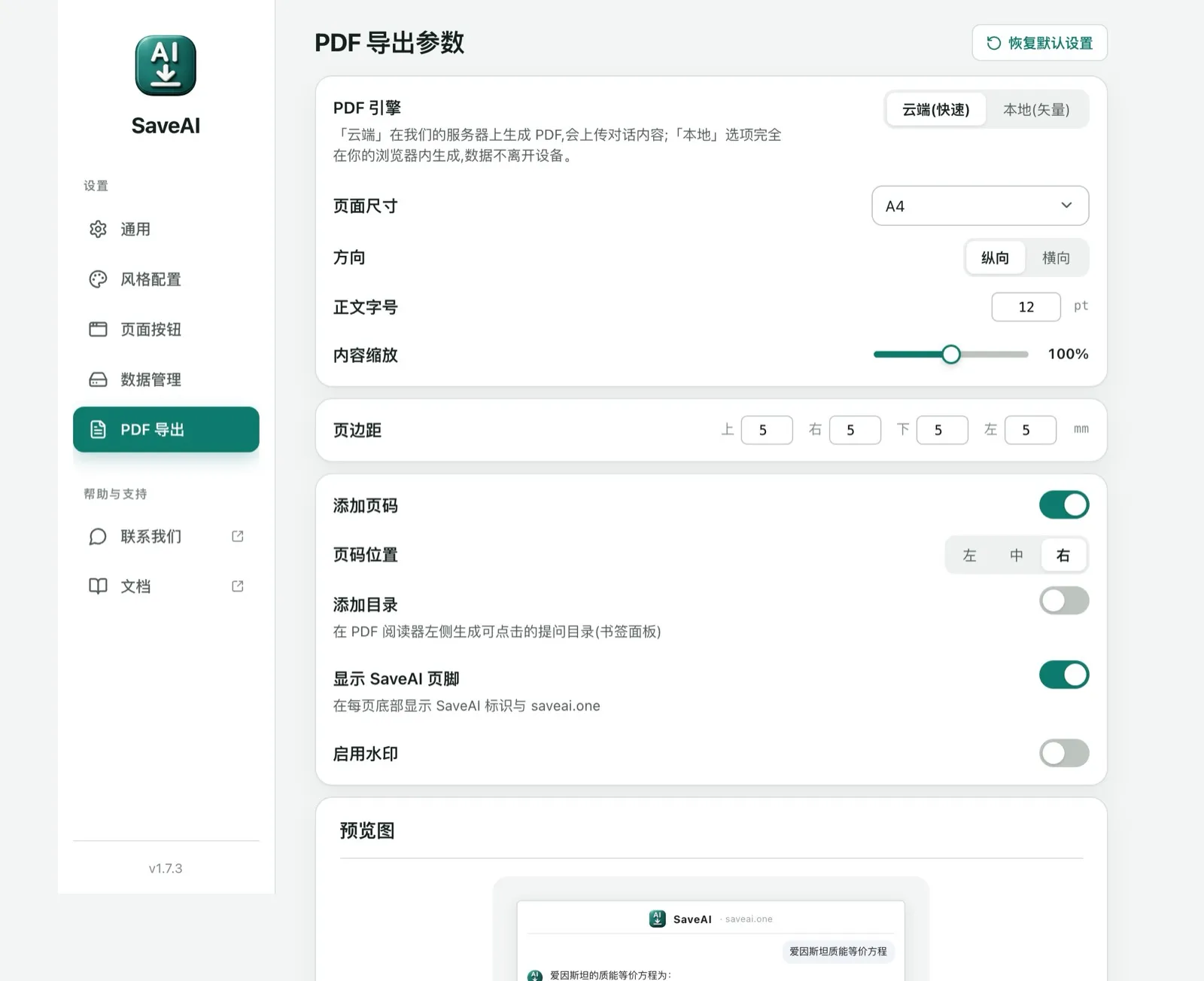
Task: Set page number position to 左
Action: coord(969,556)
